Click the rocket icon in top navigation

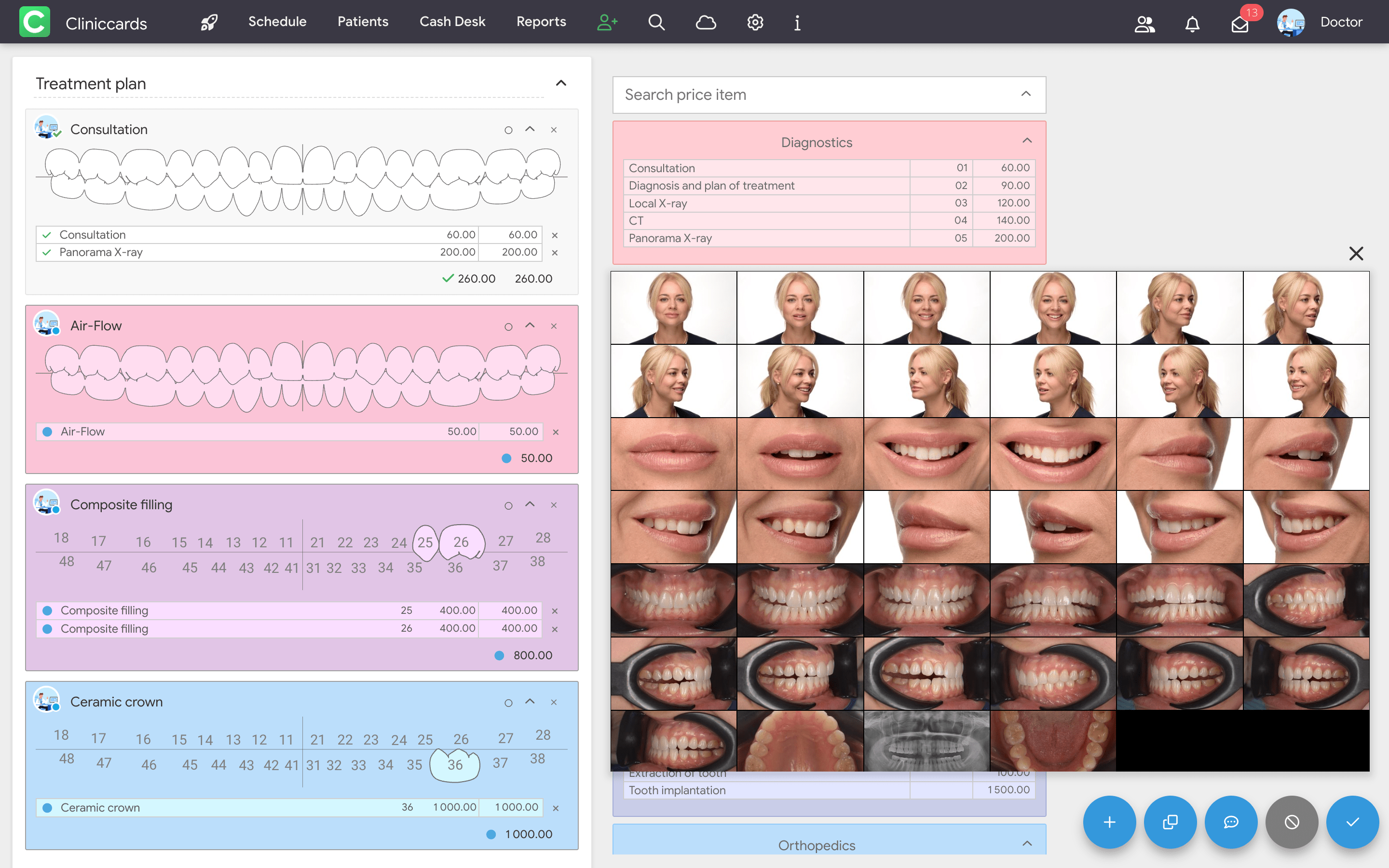(x=209, y=22)
